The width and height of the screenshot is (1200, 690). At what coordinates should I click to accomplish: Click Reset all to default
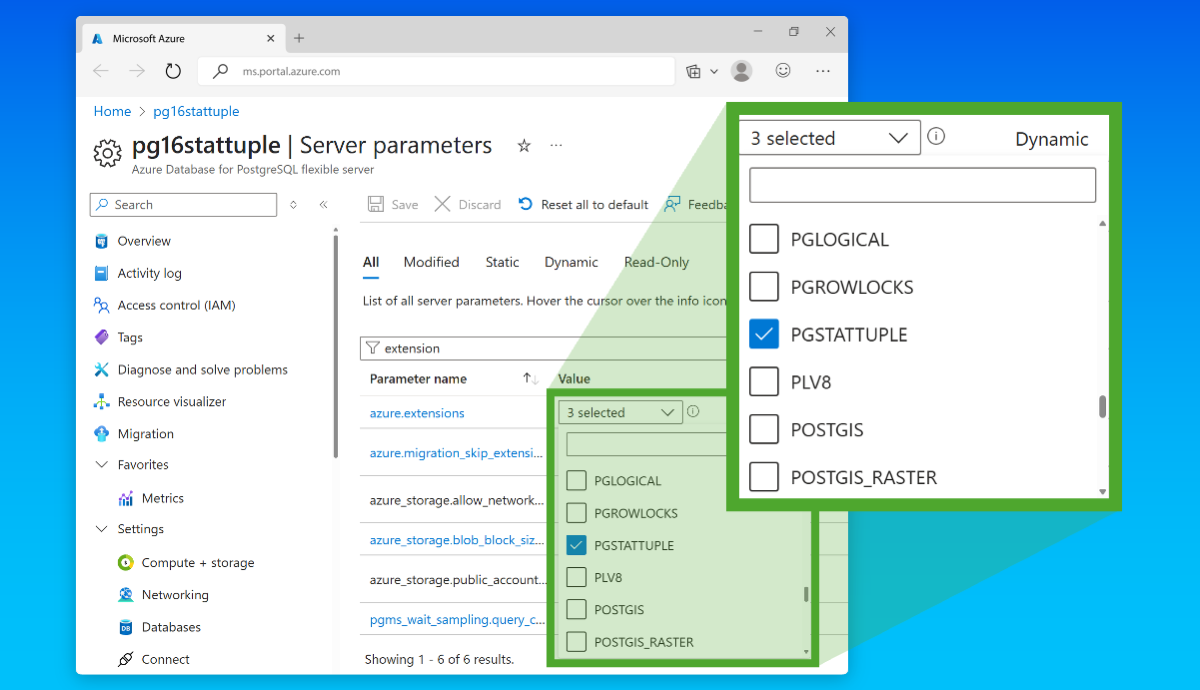pos(583,204)
